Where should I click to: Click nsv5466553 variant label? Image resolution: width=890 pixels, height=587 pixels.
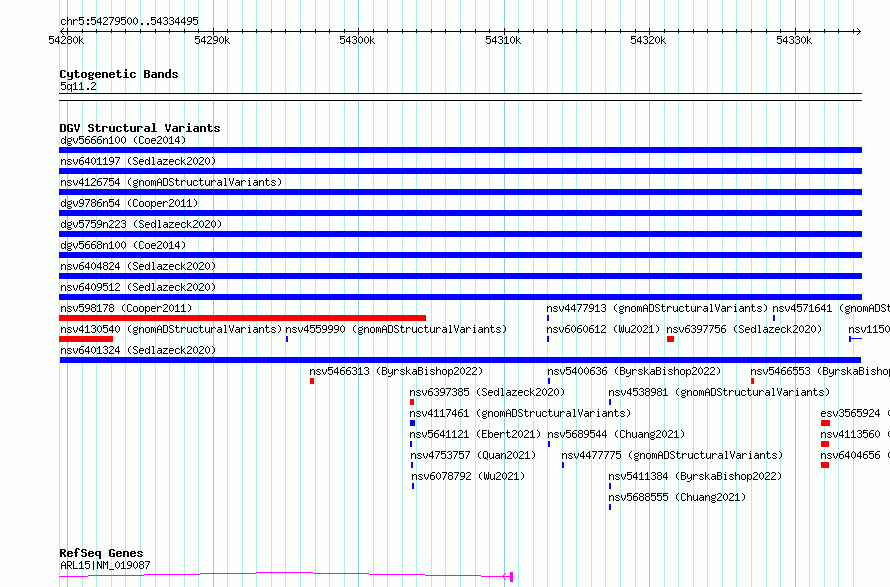(x=820, y=371)
